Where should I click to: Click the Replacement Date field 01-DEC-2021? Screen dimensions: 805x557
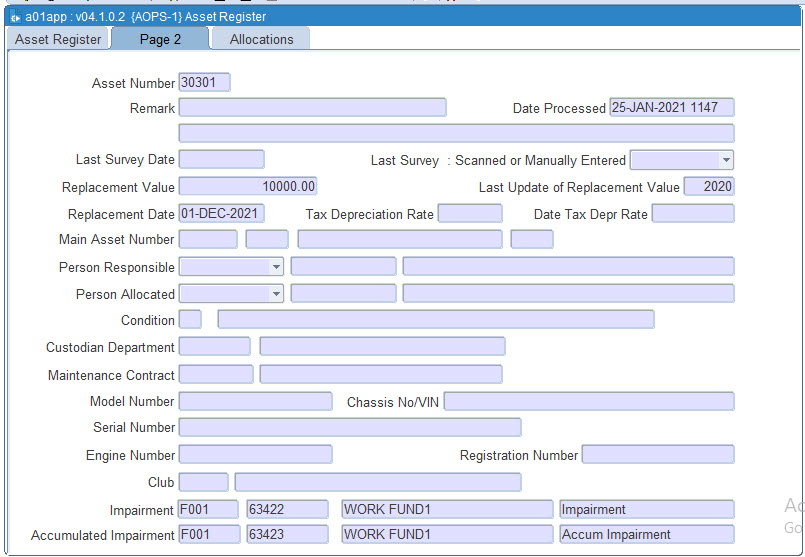[x=221, y=214]
